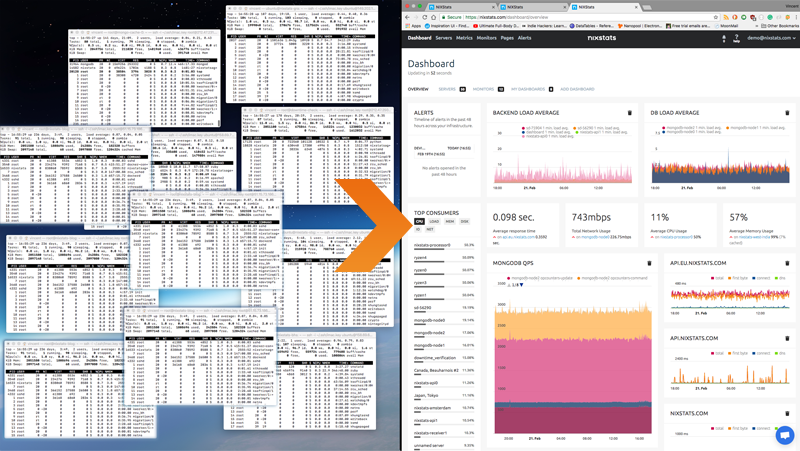Advance the MongoDB QPS legend page with the down arrow
Viewport: 800px width, 451px height.
tap(521, 285)
